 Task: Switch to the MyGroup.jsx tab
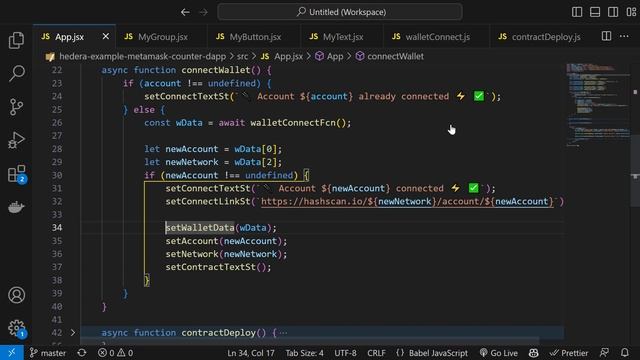tap(162, 37)
